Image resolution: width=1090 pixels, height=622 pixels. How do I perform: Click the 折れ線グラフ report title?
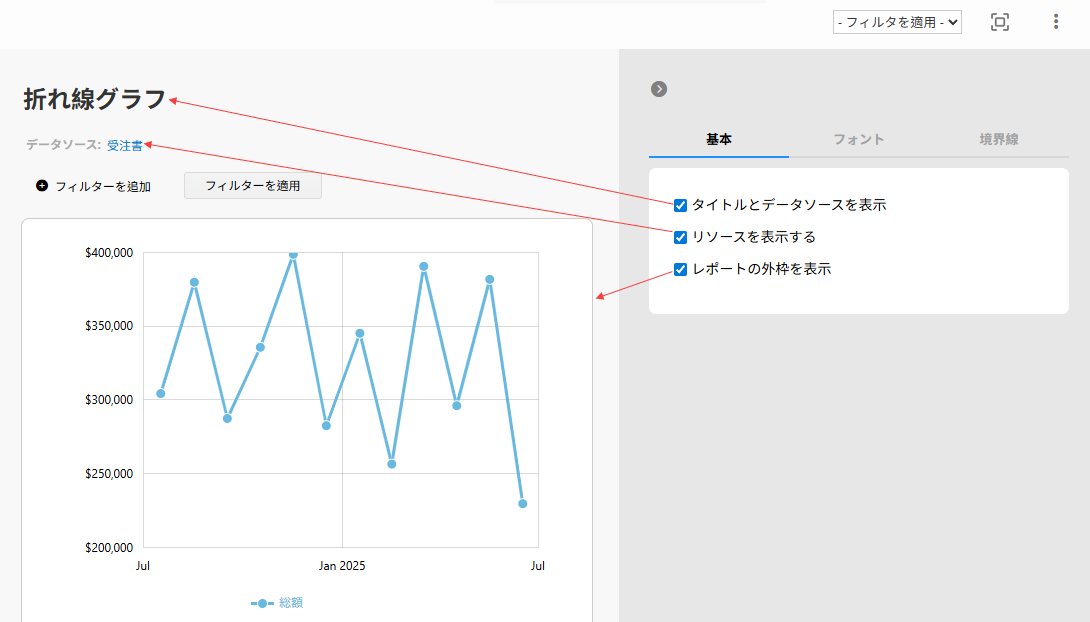point(95,99)
